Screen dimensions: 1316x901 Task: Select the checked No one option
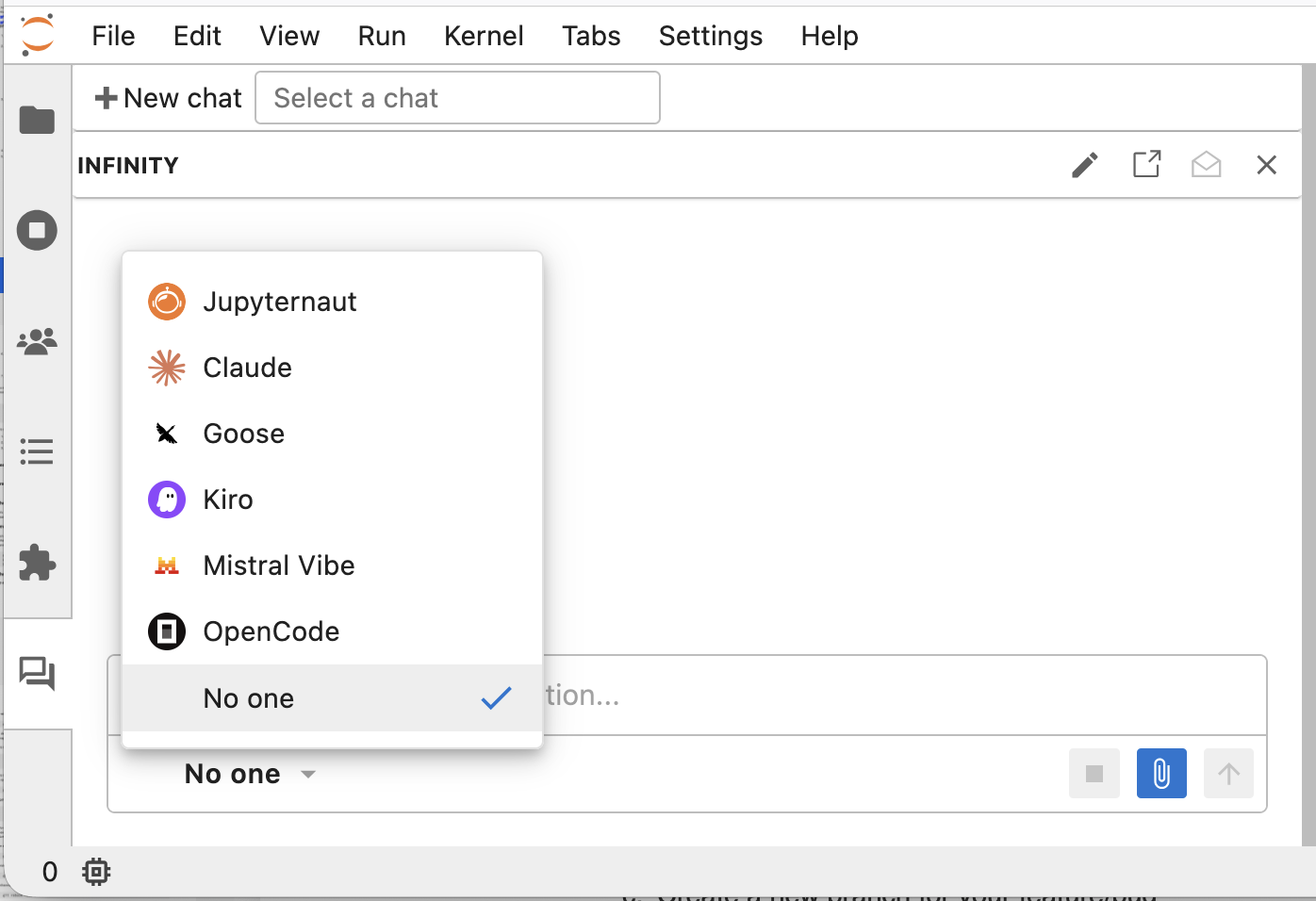(333, 698)
